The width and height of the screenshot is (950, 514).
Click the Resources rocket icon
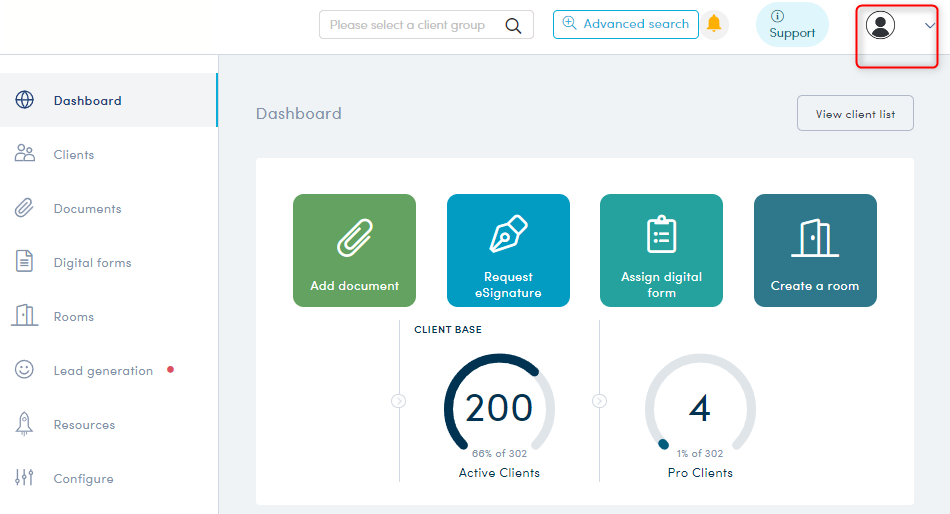pos(24,424)
